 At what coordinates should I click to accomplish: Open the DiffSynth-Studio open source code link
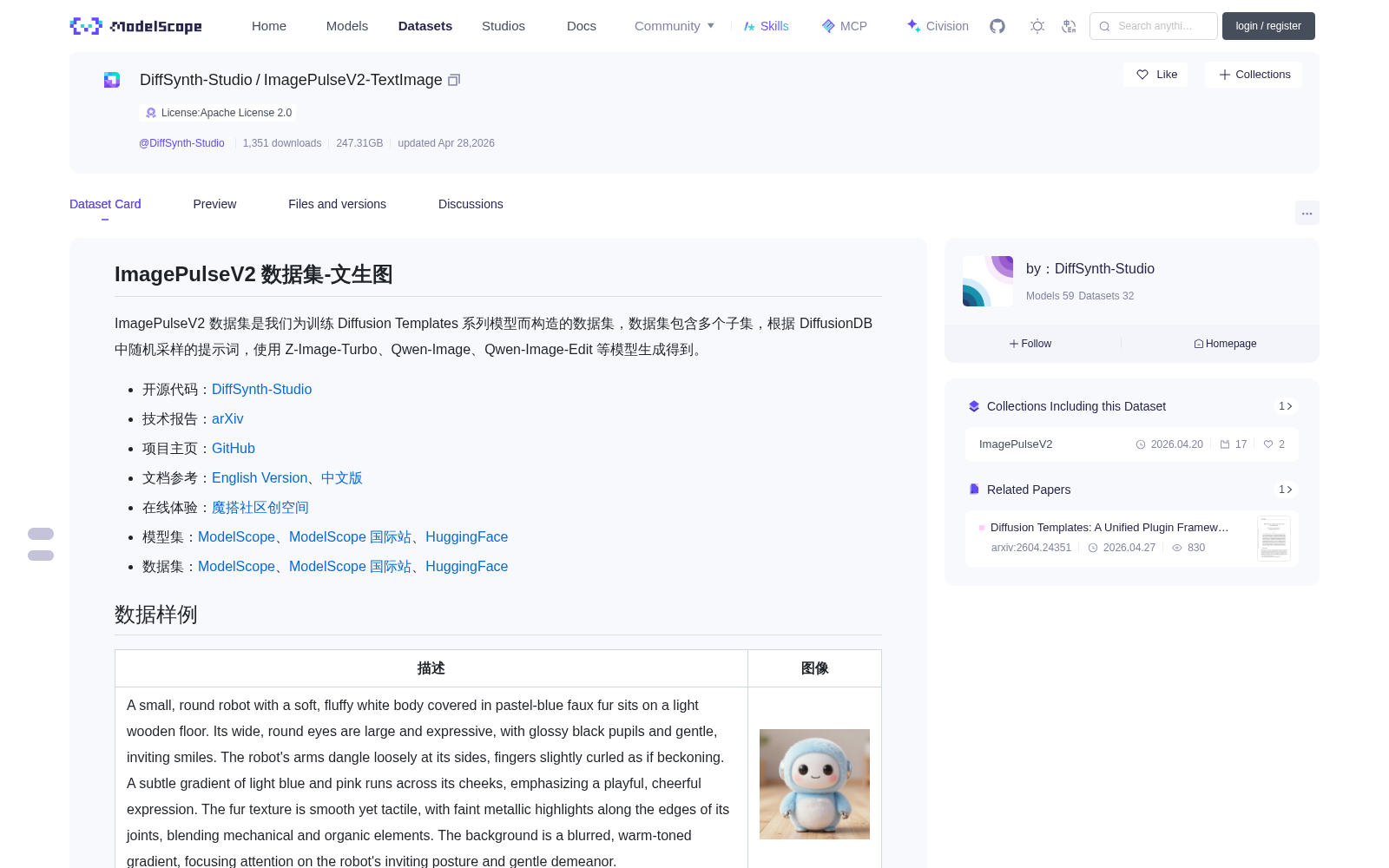pos(261,390)
